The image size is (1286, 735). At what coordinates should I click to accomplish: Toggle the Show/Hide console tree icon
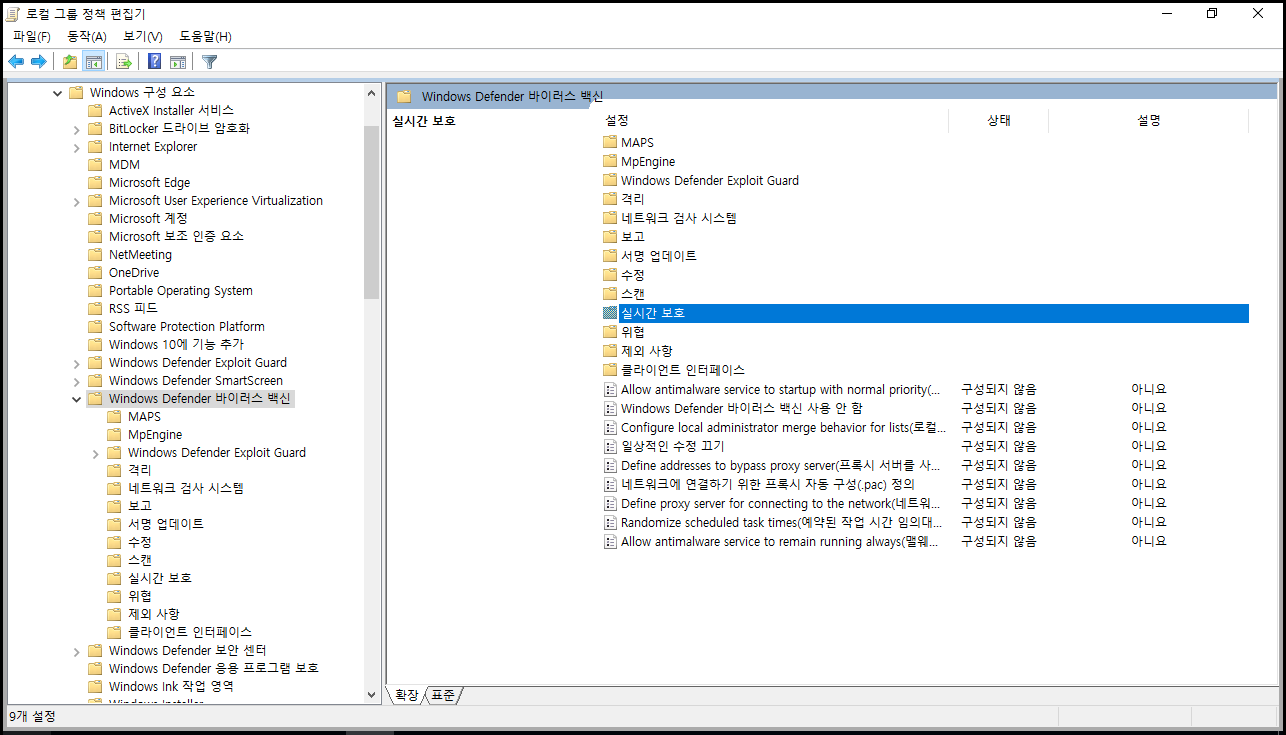pyautogui.click(x=94, y=62)
